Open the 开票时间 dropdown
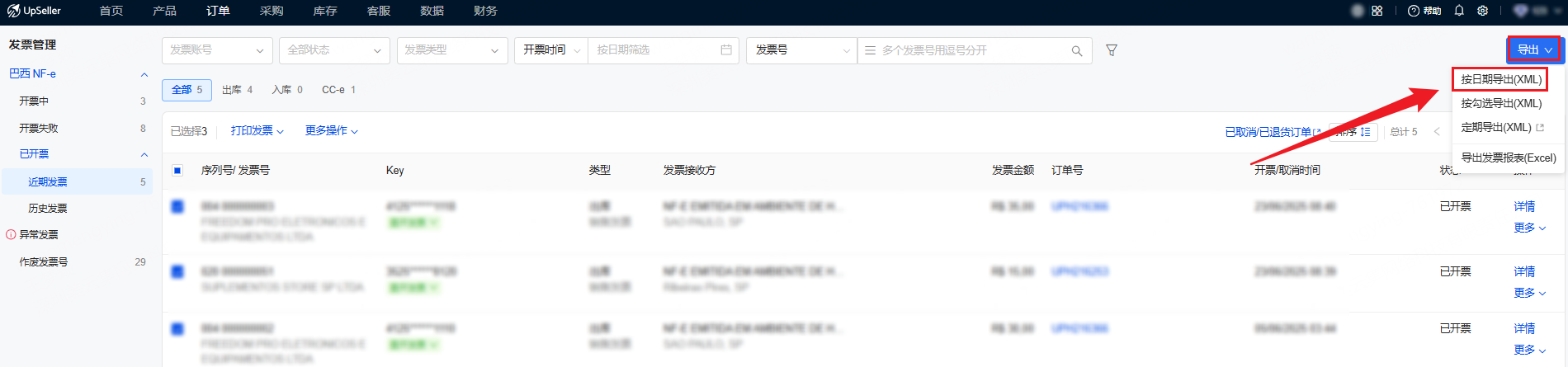 pos(551,50)
